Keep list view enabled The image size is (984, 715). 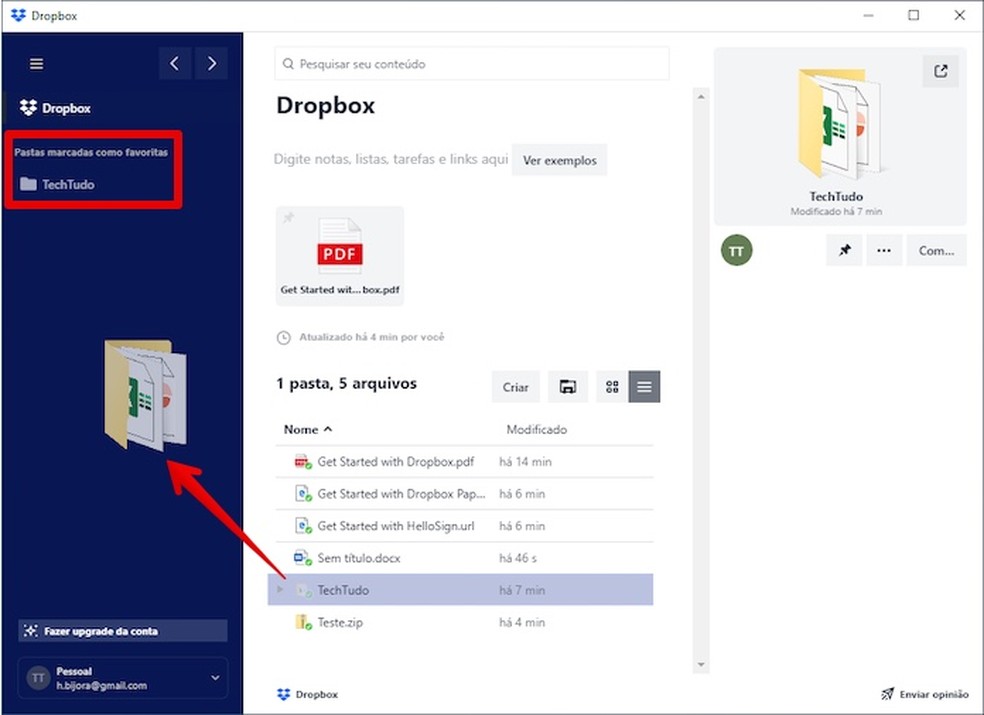coord(644,387)
